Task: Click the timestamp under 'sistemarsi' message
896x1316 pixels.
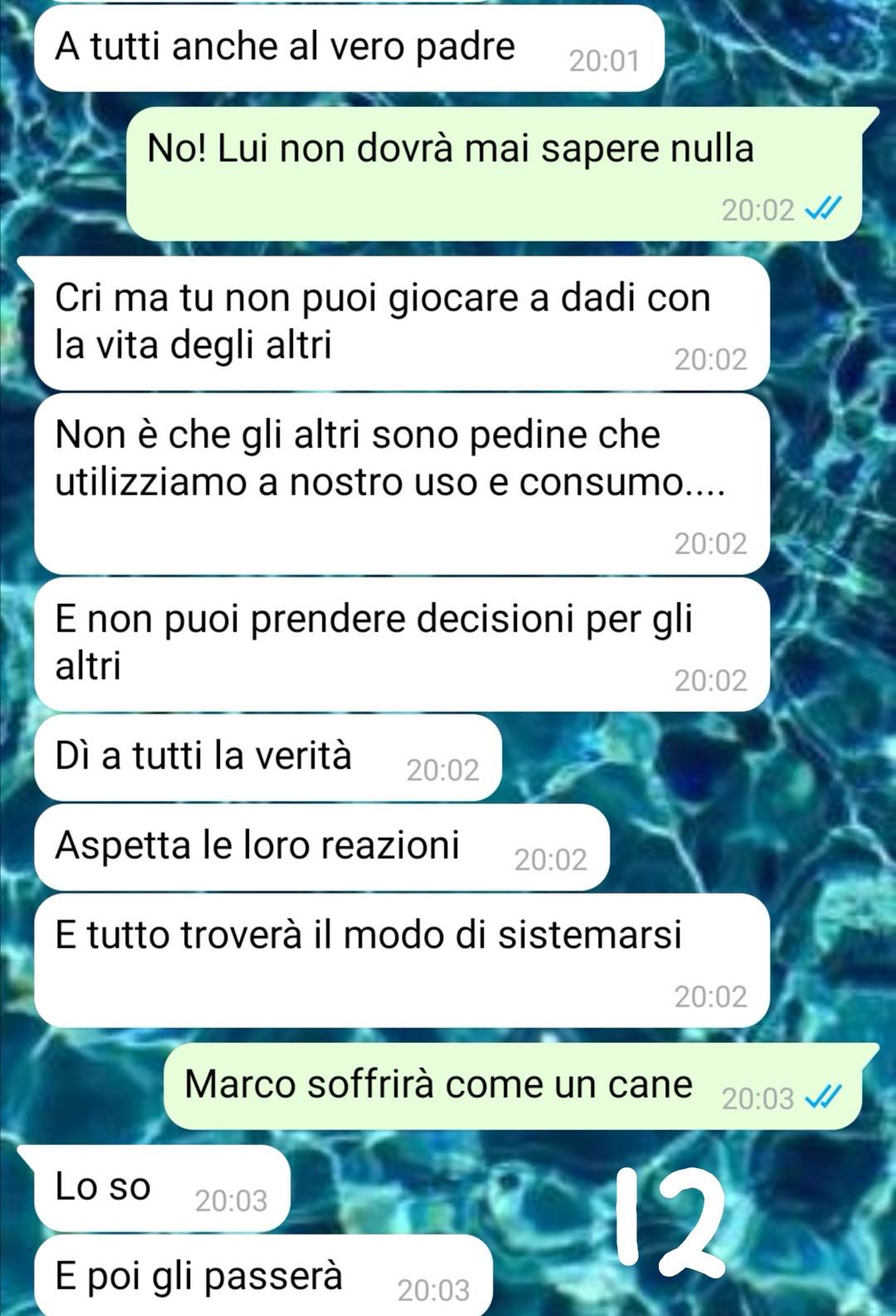Action: pos(711,997)
